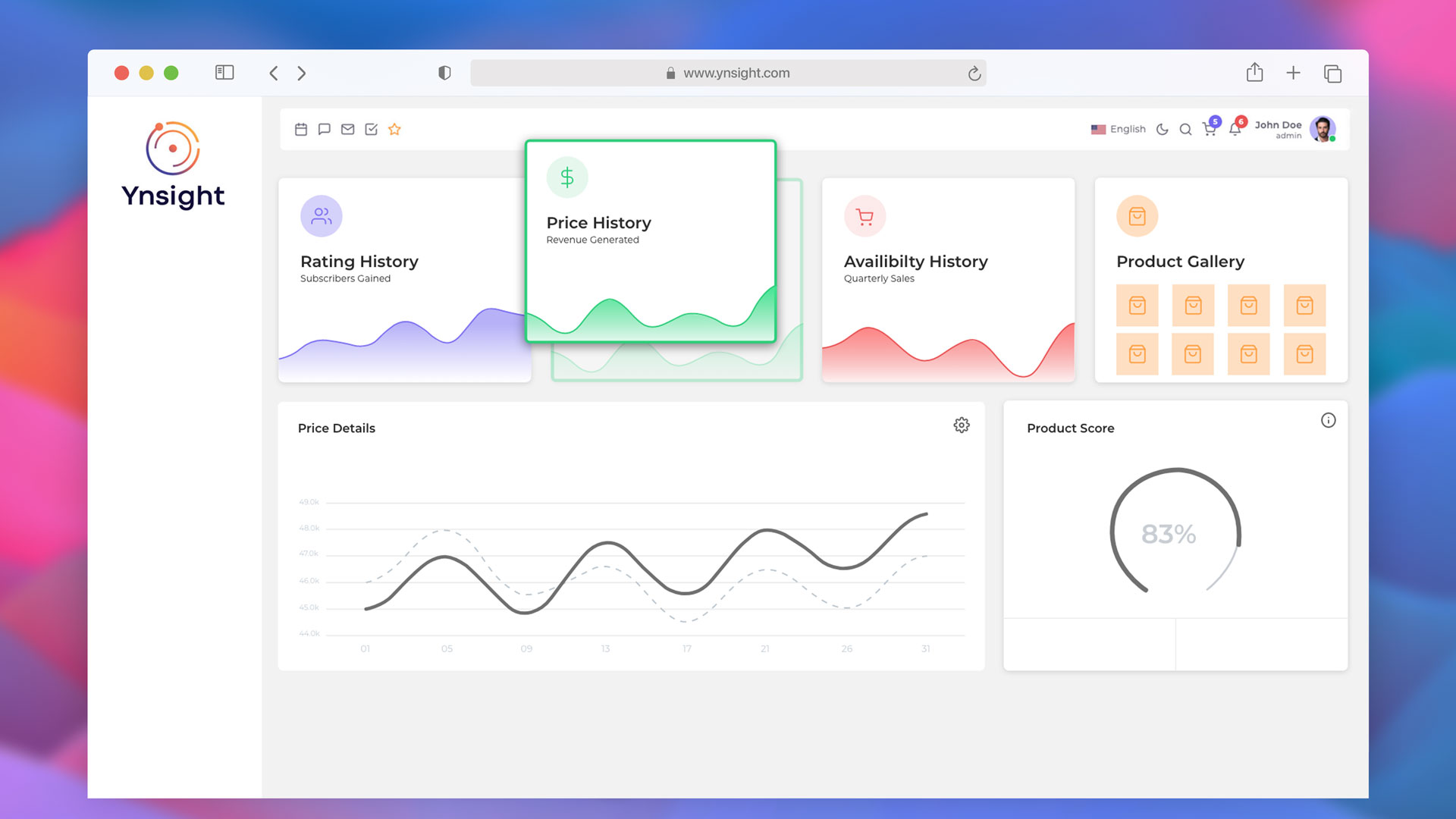
Task: Click the dollar icon on Price History
Action: pyautogui.click(x=567, y=177)
